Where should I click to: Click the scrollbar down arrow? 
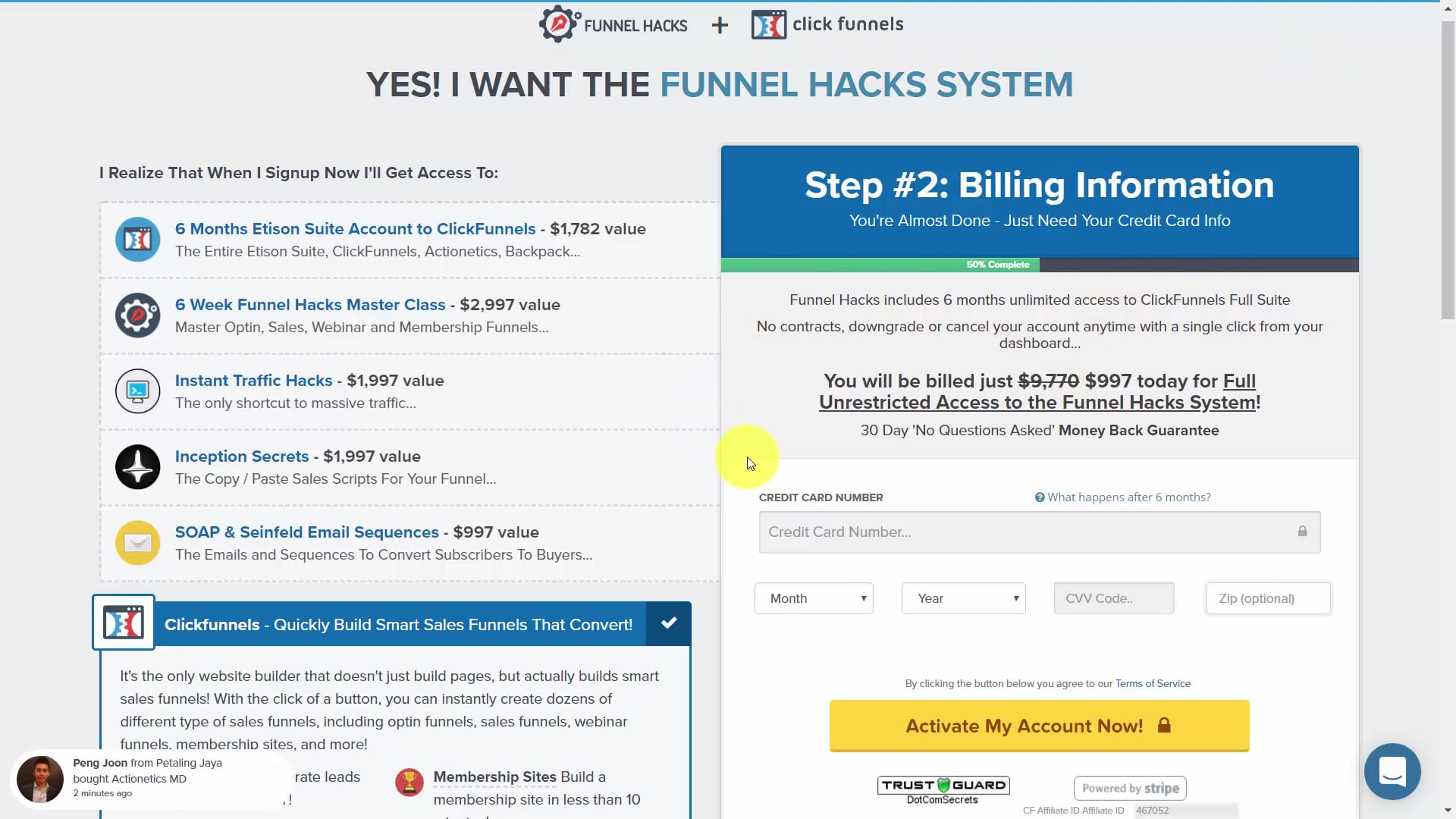pos(1448,810)
